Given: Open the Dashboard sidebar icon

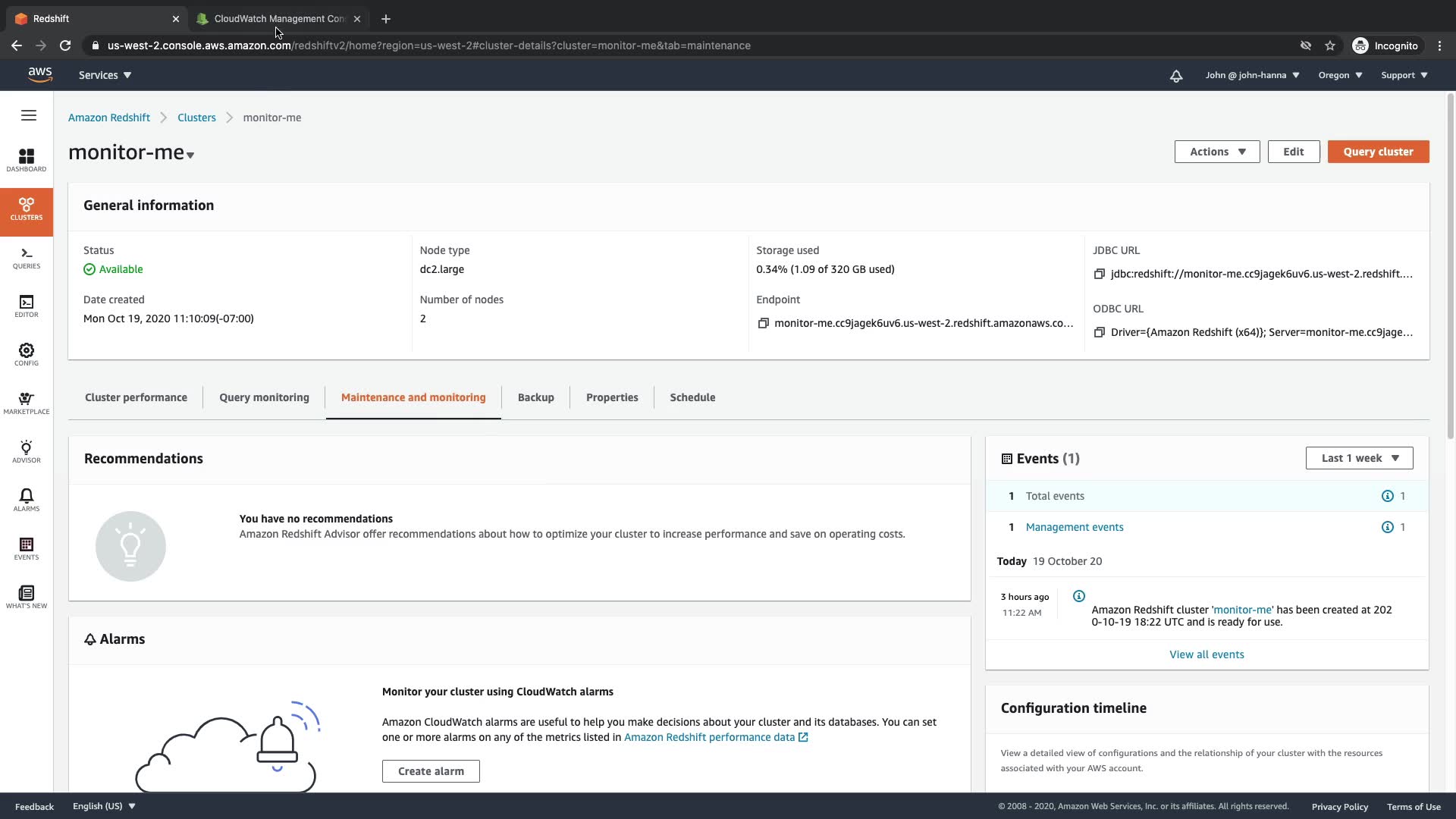Looking at the screenshot, I should (x=27, y=160).
